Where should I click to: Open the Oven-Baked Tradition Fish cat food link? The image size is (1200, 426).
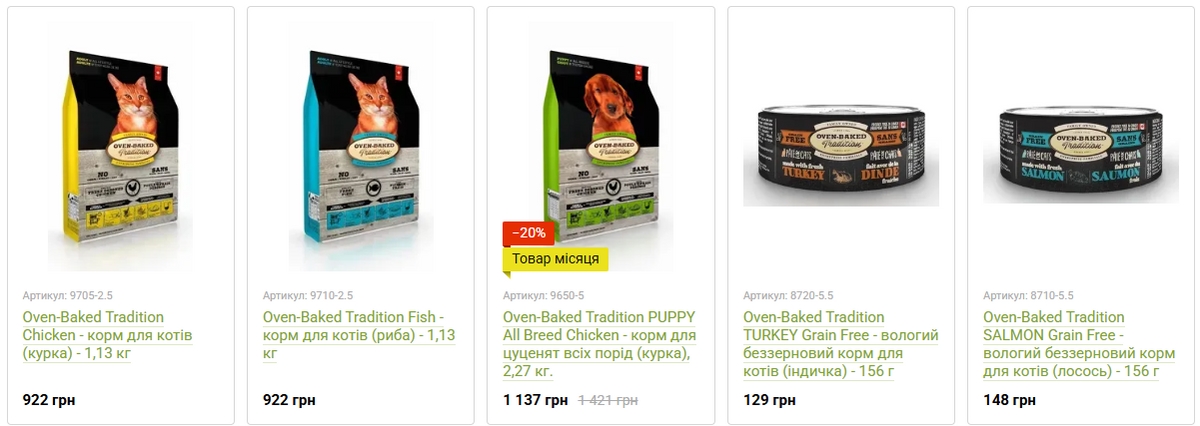click(359, 335)
